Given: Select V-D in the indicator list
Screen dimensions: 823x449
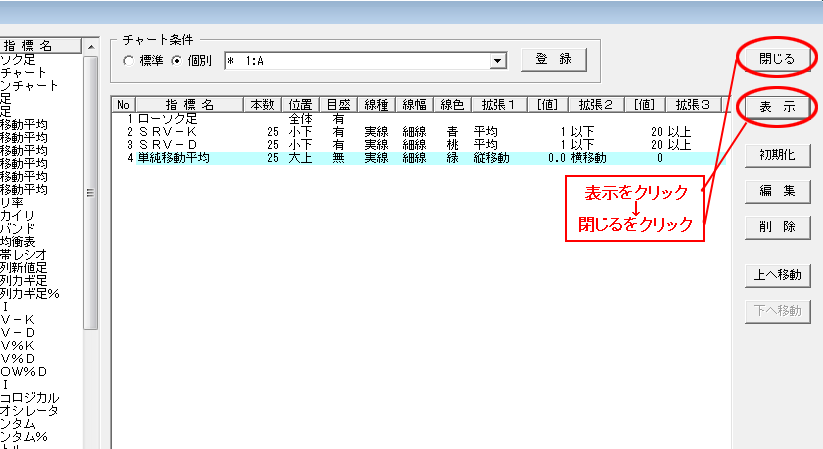Looking at the screenshot, I should click(x=17, y=333).
